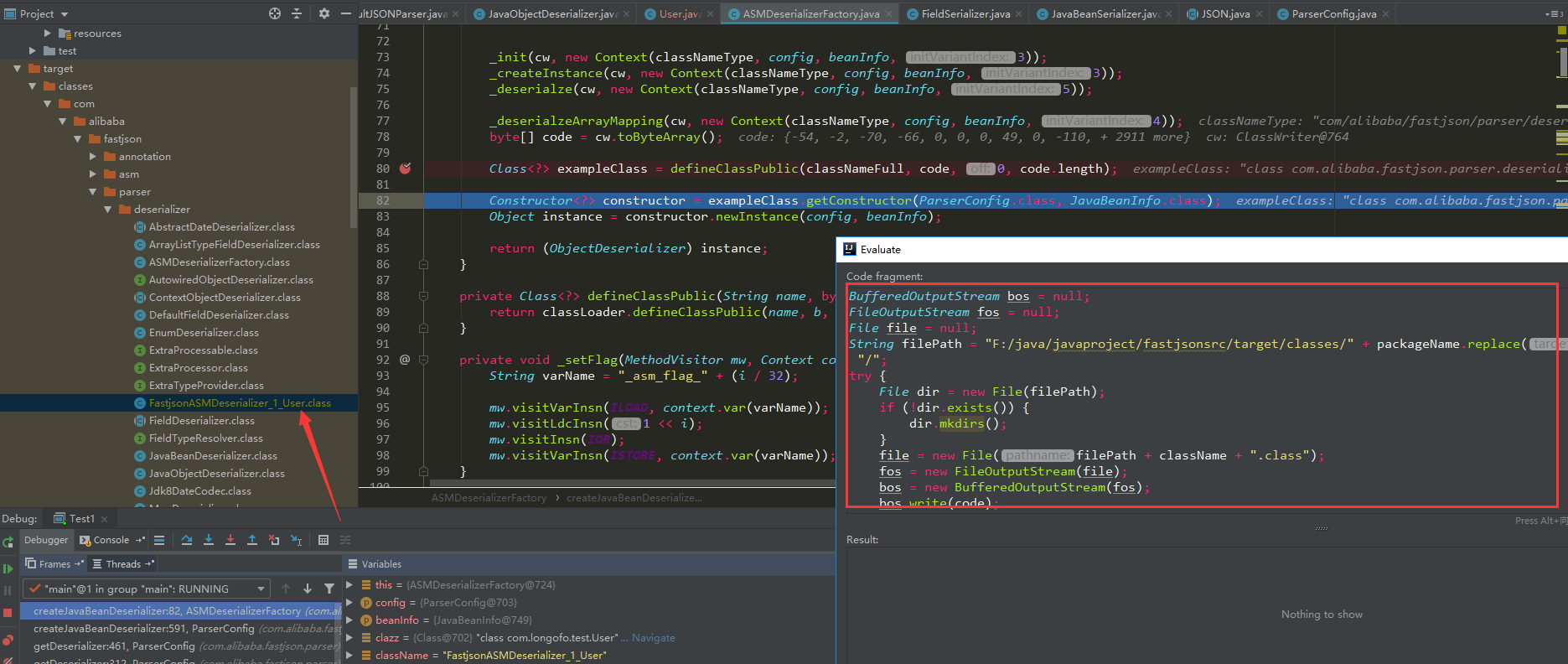The width and height of the screenshot is (1568, 664).
Task: Collapse target folder
Action: [x=18, y=69]
